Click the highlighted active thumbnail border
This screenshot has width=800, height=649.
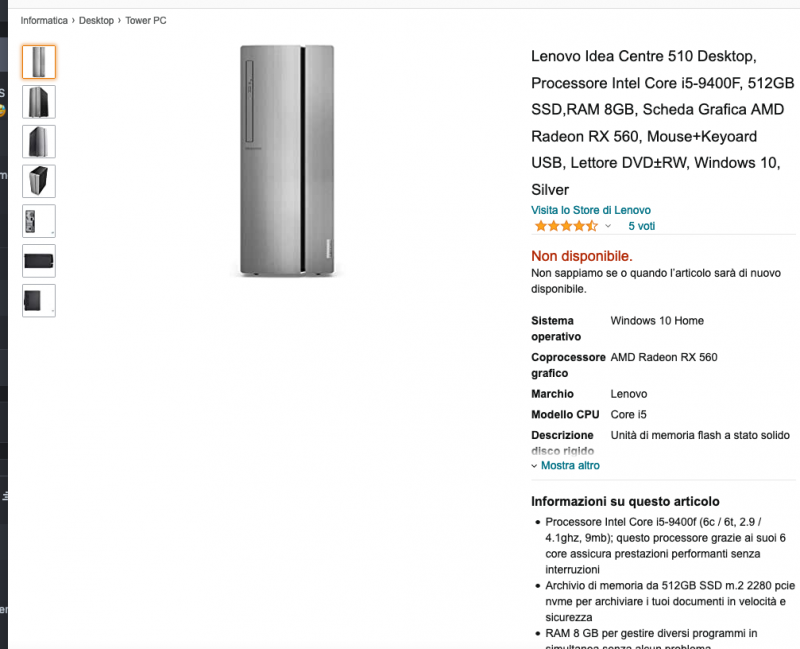pyautogui.click(x=38, y=62)
